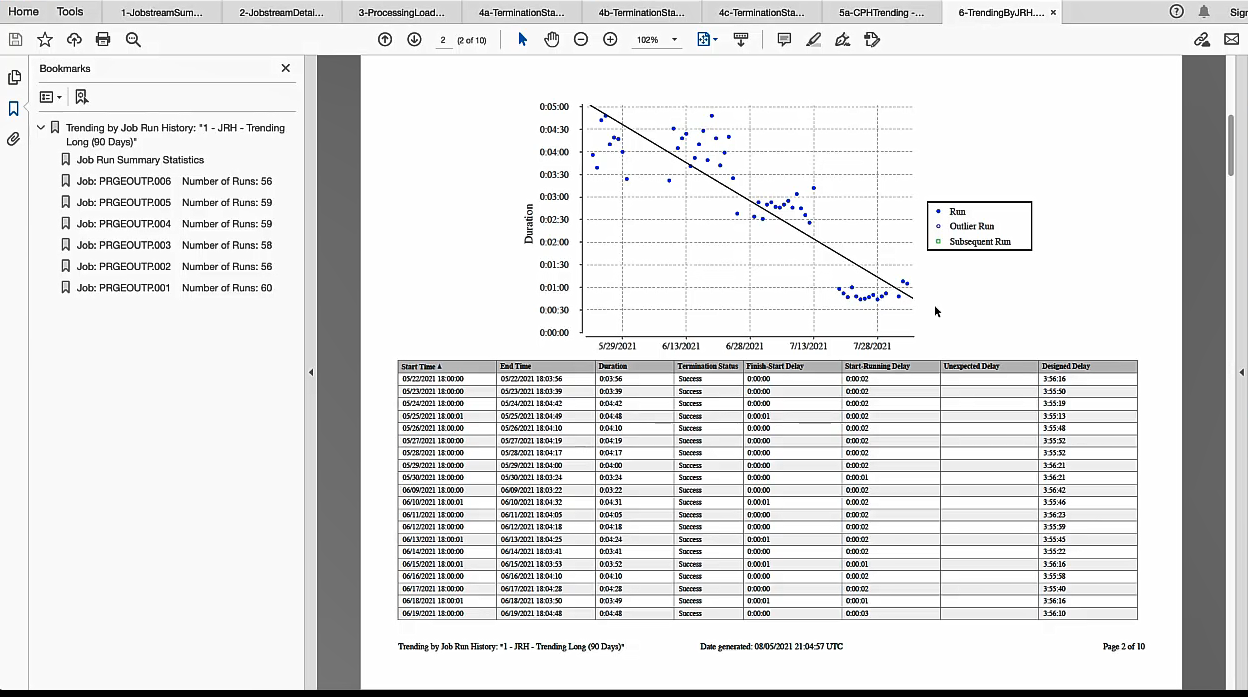Open the attachments paperclip panel
This screenshot has width=1248, height=697.
(14, 139)
